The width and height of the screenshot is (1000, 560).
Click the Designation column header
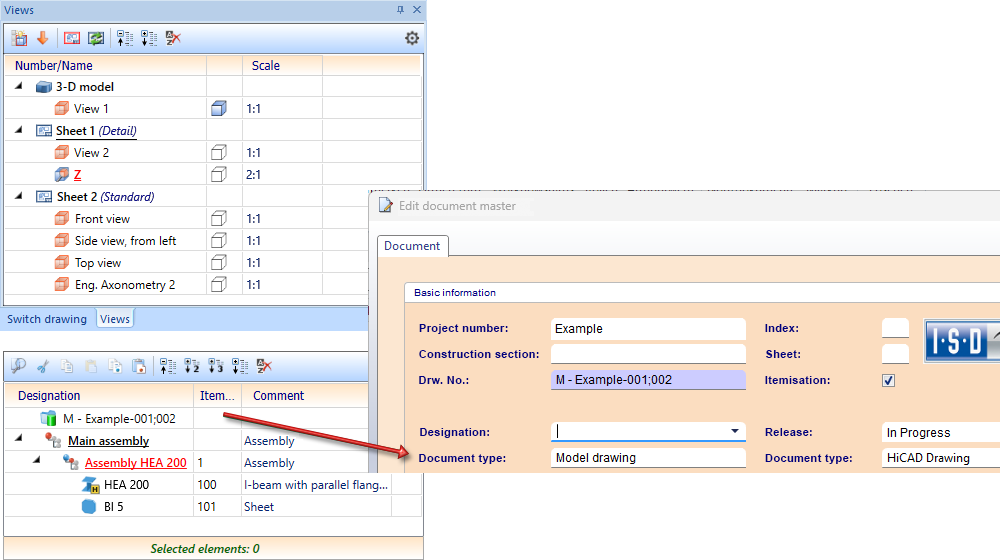pos(99,395)
